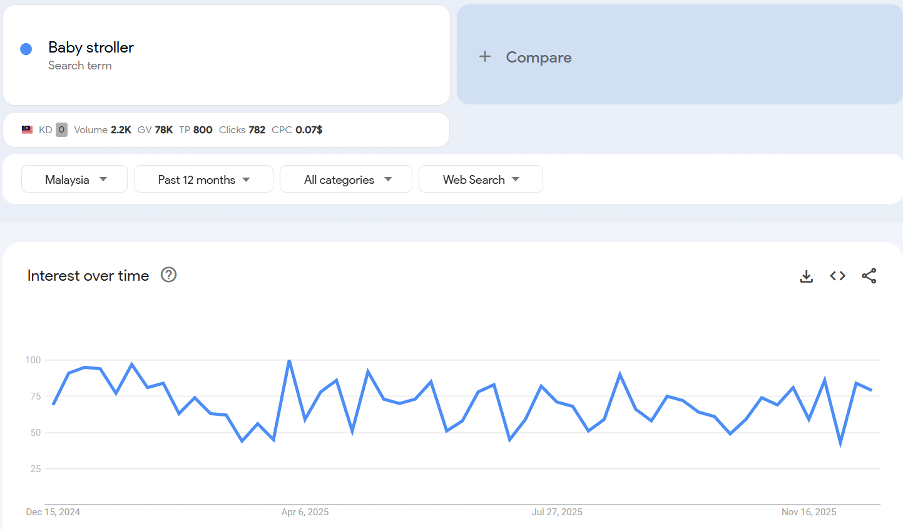Click the blue dot beside Baby stroller
This screenshot has height=530, width=904.
tap(26, 49)
